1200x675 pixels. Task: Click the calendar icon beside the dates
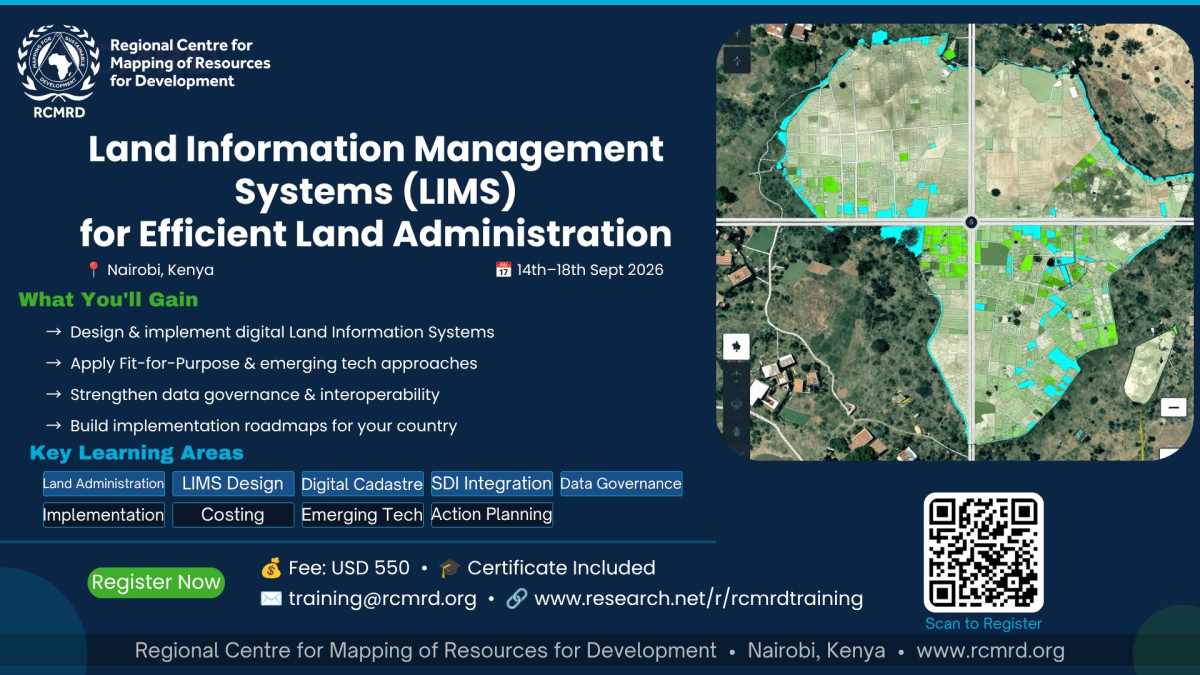point(504,269)
